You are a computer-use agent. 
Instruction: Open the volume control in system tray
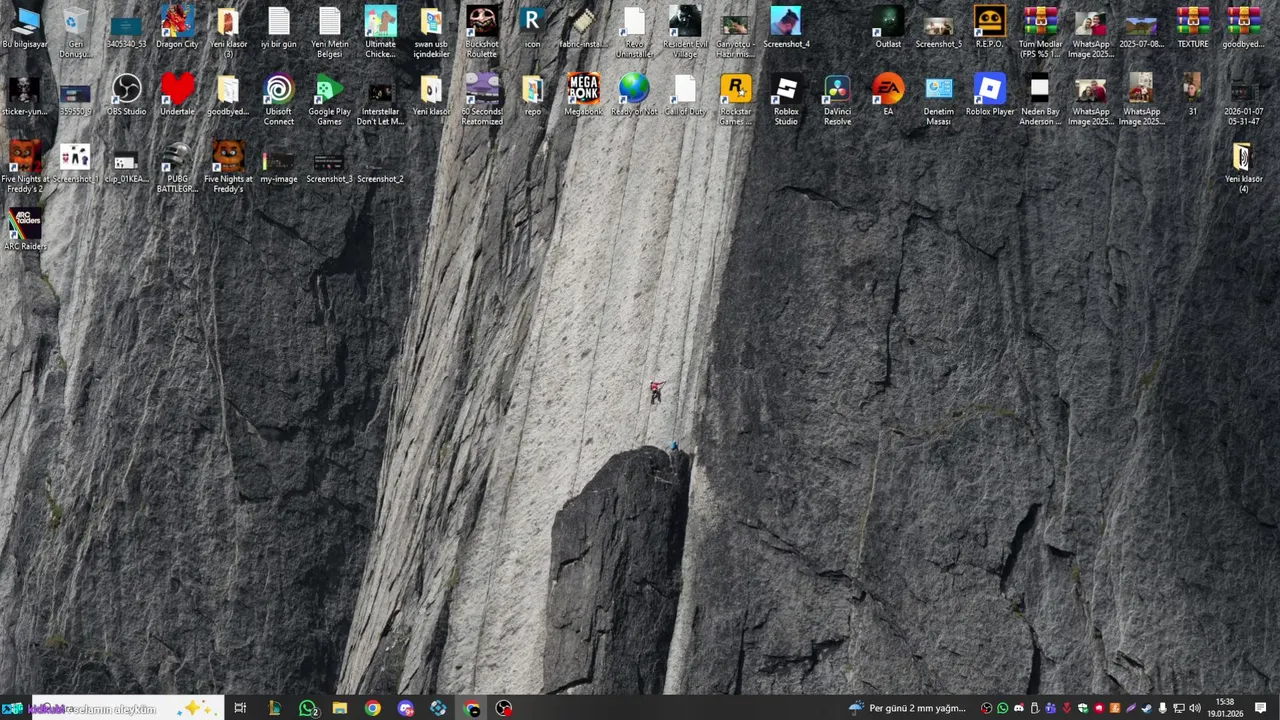[x=1195, y=708]
